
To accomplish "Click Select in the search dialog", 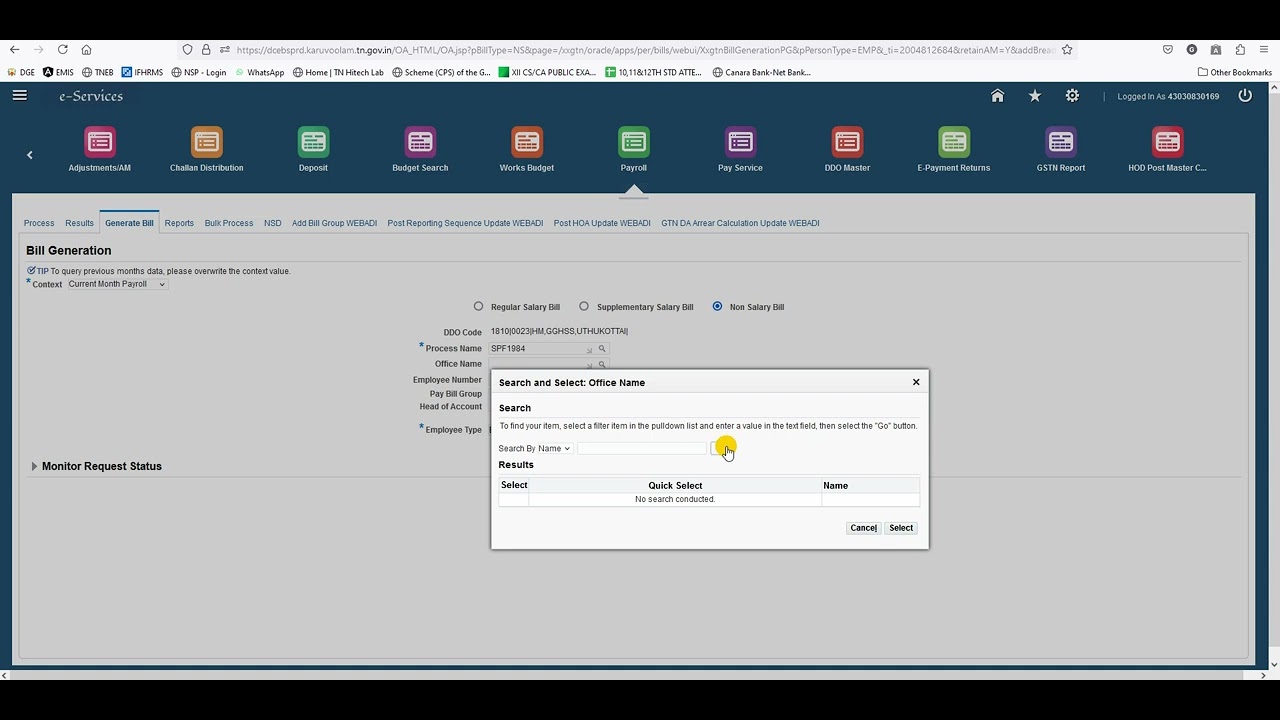I will click(901, 528).
